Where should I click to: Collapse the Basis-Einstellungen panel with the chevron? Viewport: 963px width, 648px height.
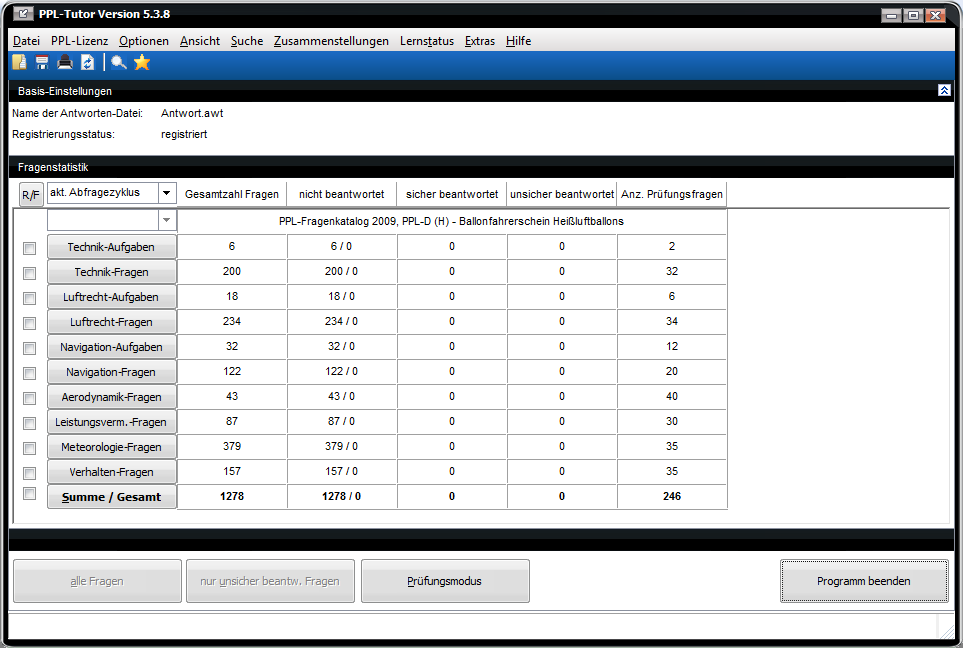(944, 90)
